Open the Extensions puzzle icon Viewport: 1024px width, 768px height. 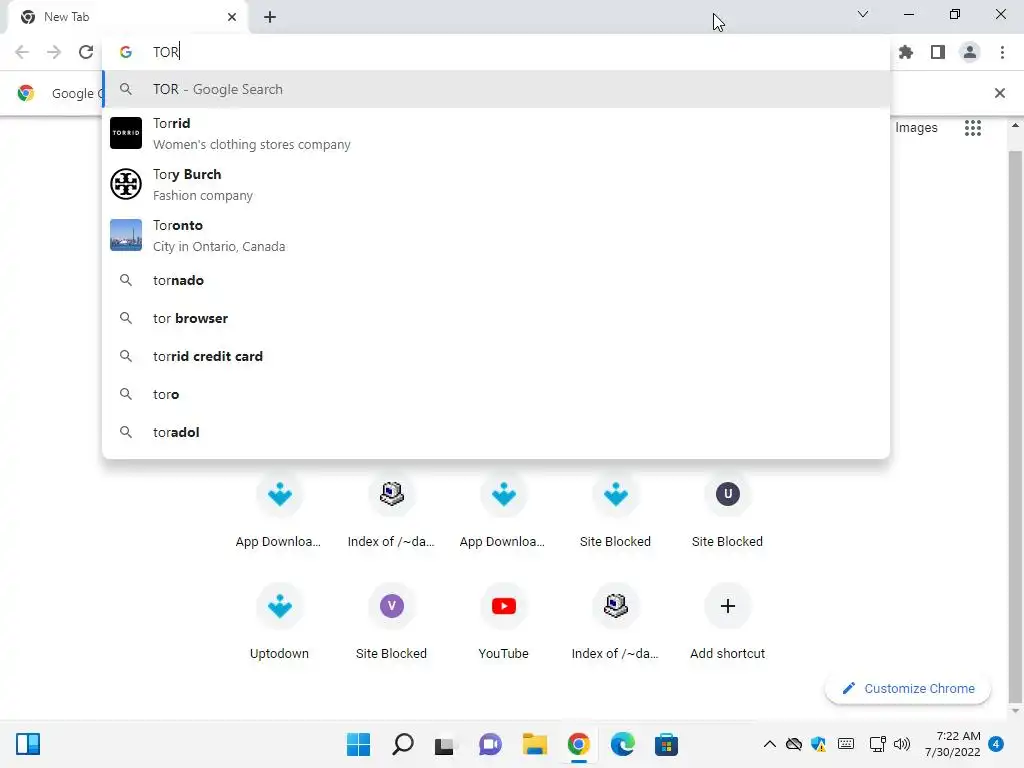tap(906, 52)
